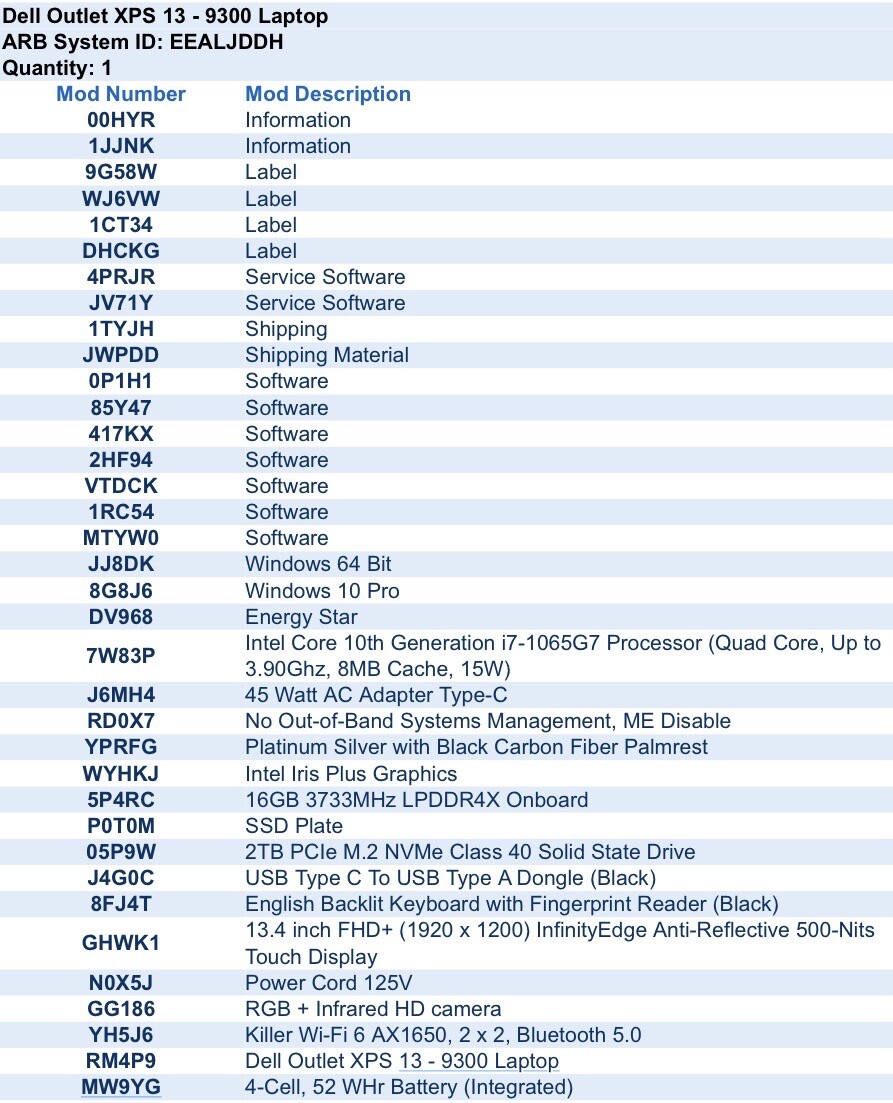Click the 'ARB System ID: EEALJDDH' line
Screen dimensions: 893x1103
[143, 42]
